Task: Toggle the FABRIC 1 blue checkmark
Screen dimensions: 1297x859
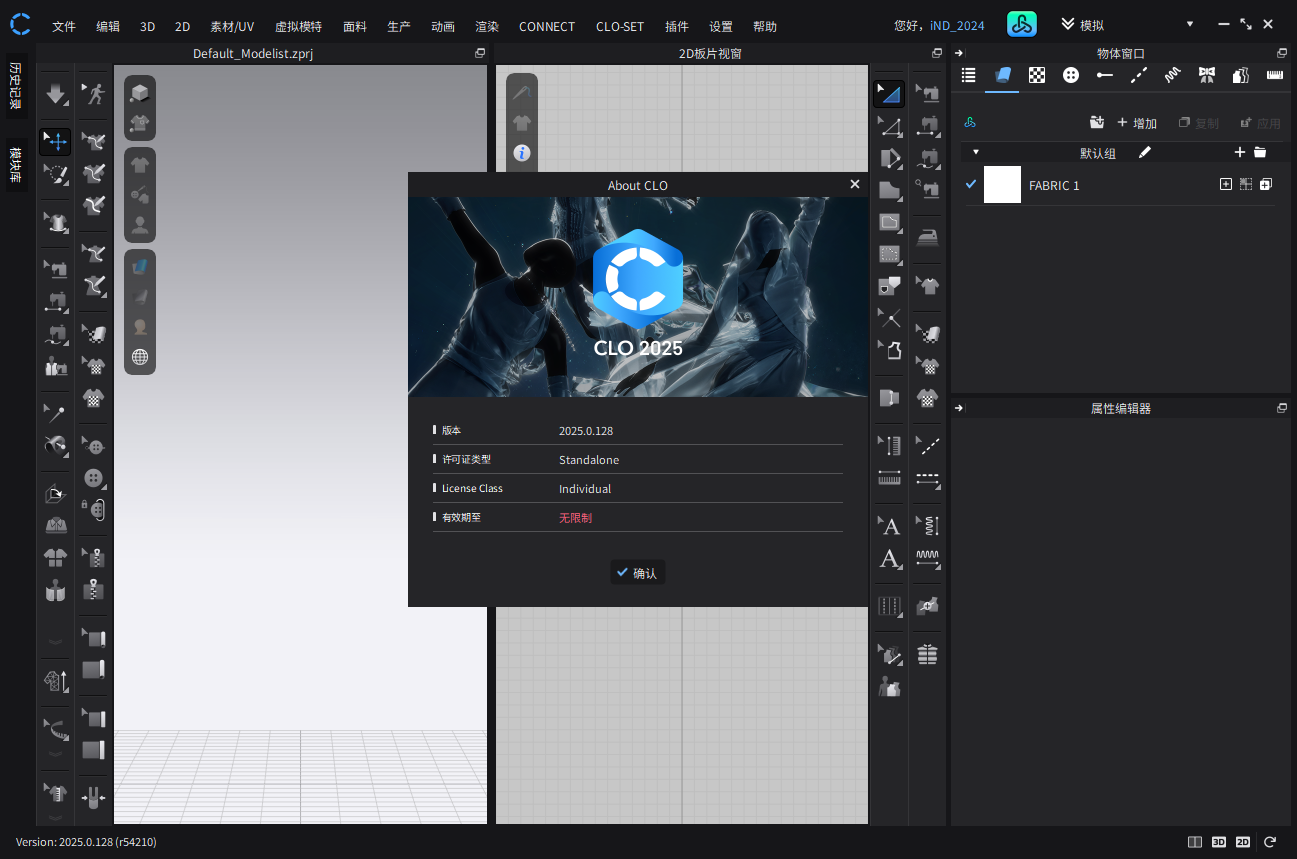Action: click(x=970, y=184)
